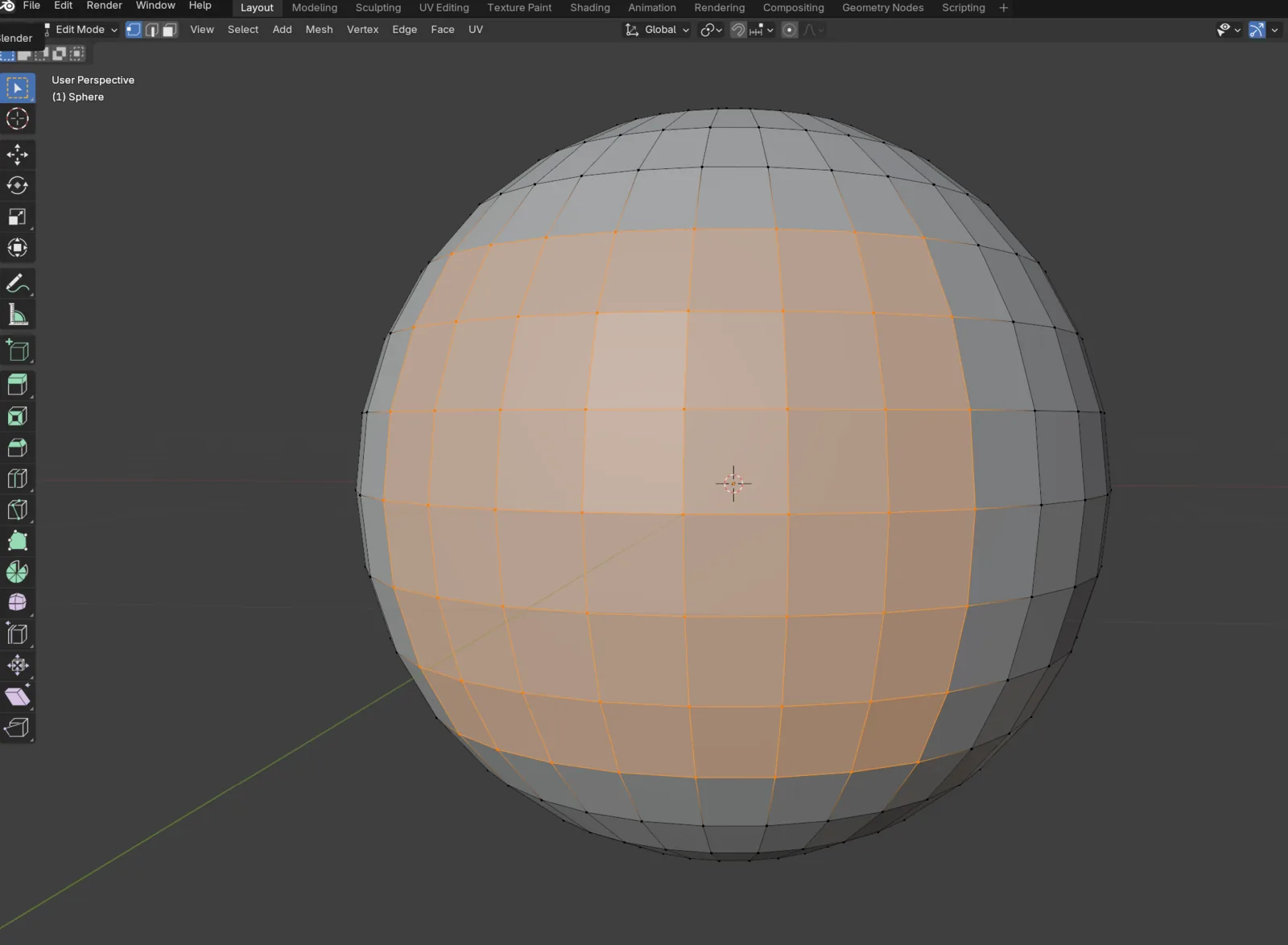Activate the Inset Faces tool
This screenshot has height=945, width=1288.
pyautogui.click(x=17, y=416)
